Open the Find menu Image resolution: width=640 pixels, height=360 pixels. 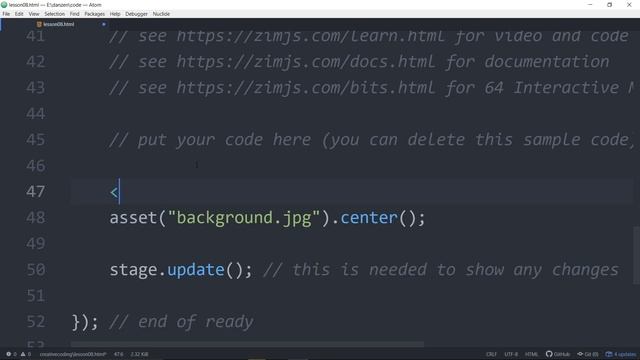pos(74,14)
